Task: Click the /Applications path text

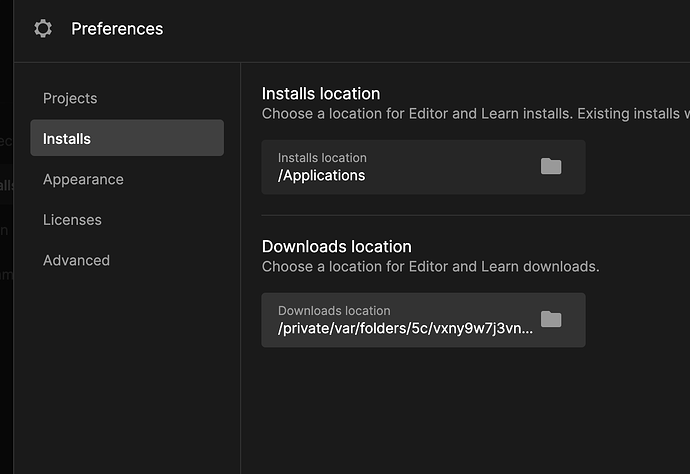Action: (x=321, y=175)
